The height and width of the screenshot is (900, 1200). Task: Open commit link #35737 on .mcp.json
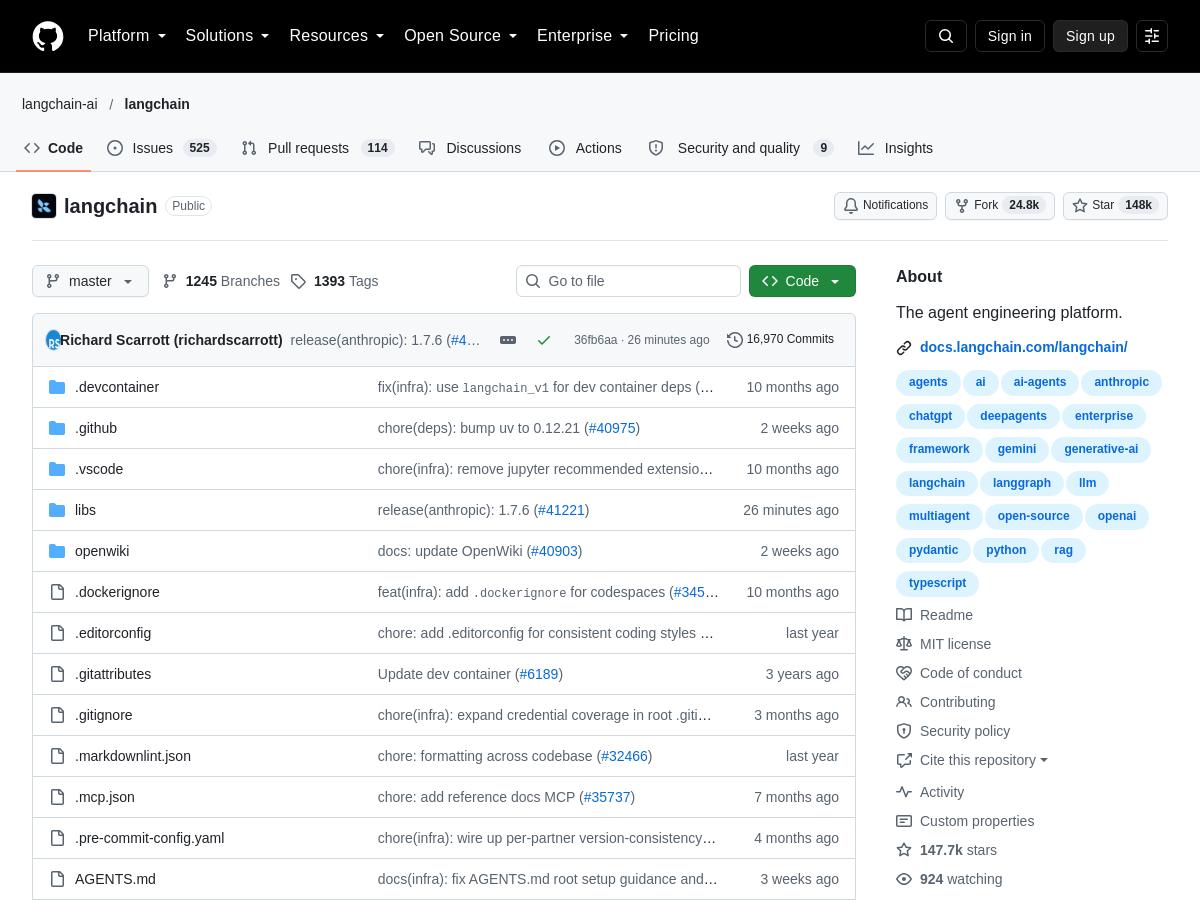607,797
